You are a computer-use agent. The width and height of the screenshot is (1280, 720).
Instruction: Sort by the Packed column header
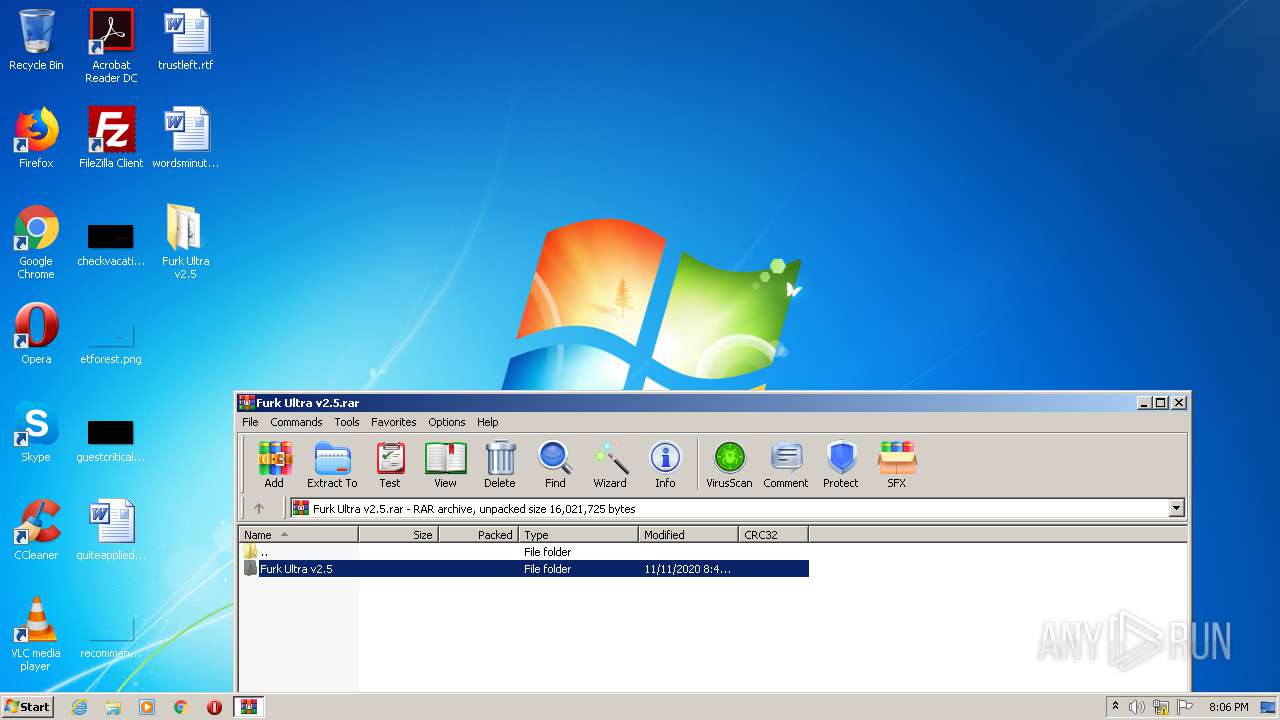tap(478, 535)
